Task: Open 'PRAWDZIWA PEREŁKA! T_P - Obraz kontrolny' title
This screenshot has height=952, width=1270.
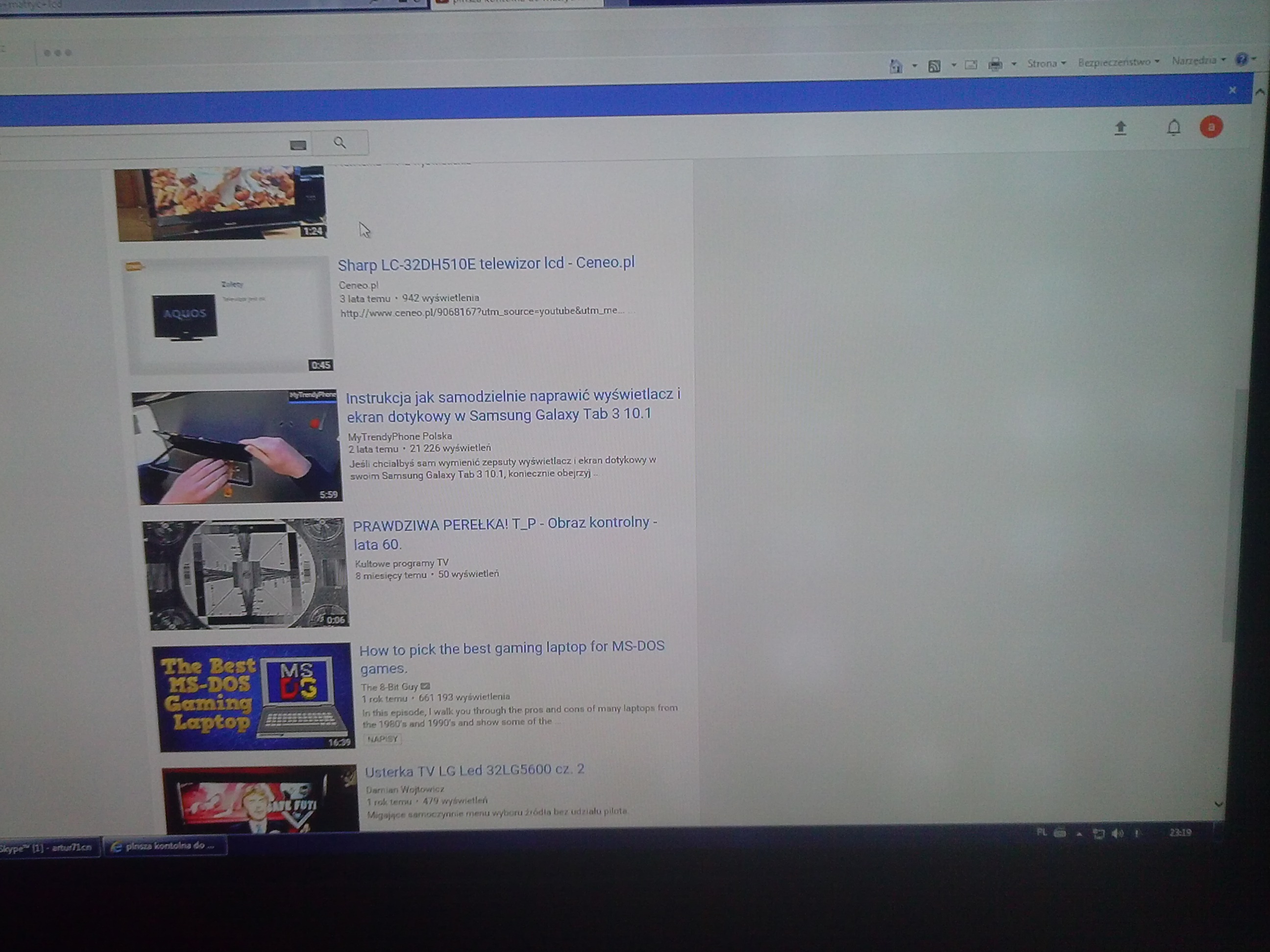Action: (x=505, y=534)
